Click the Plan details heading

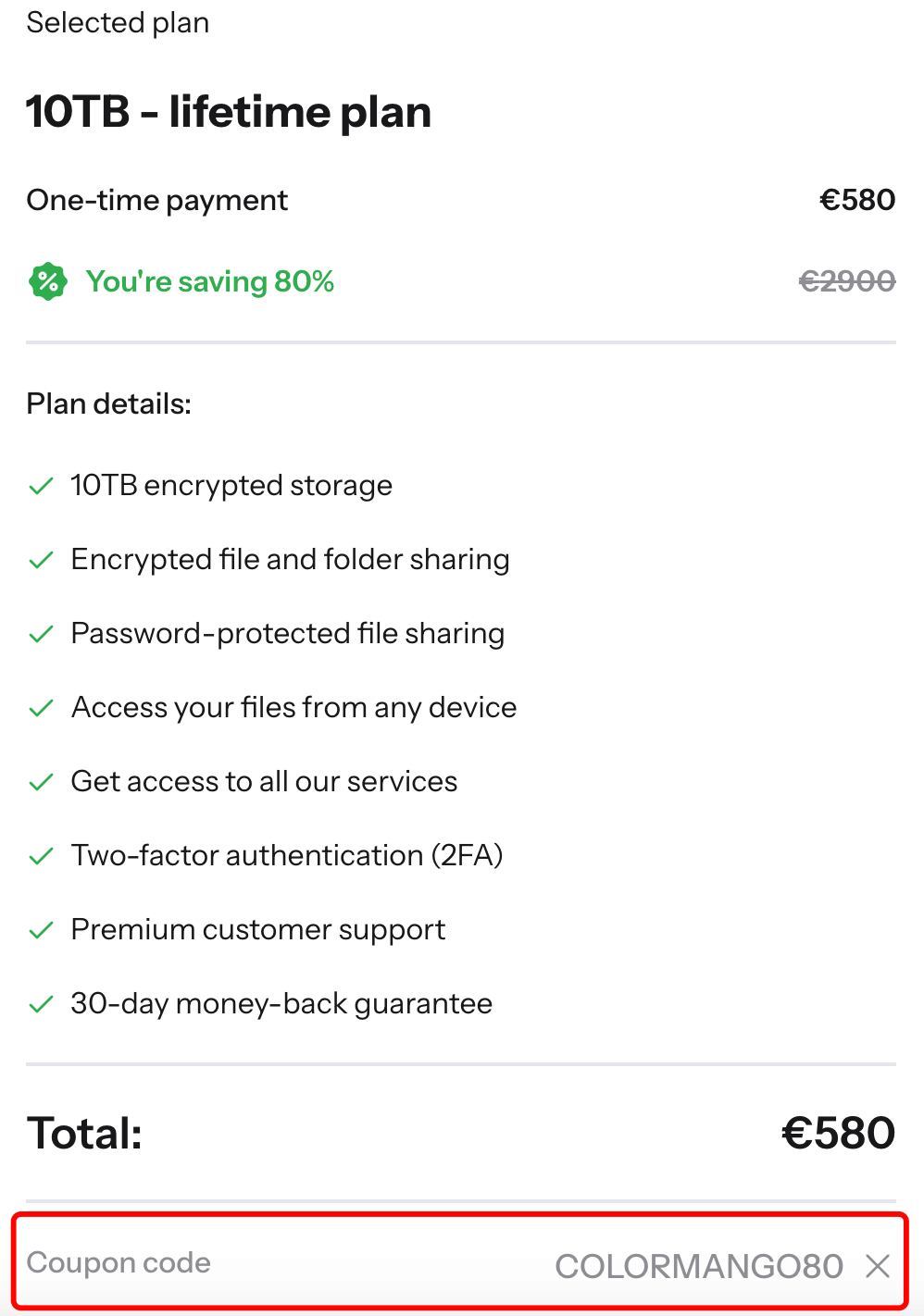click(x=108, y=403)
